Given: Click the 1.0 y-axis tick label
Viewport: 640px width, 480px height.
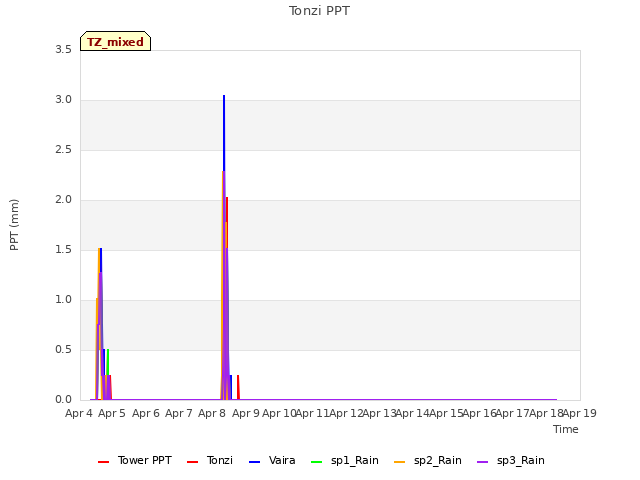Looking at the screenshot, I should tap(63, 300).
